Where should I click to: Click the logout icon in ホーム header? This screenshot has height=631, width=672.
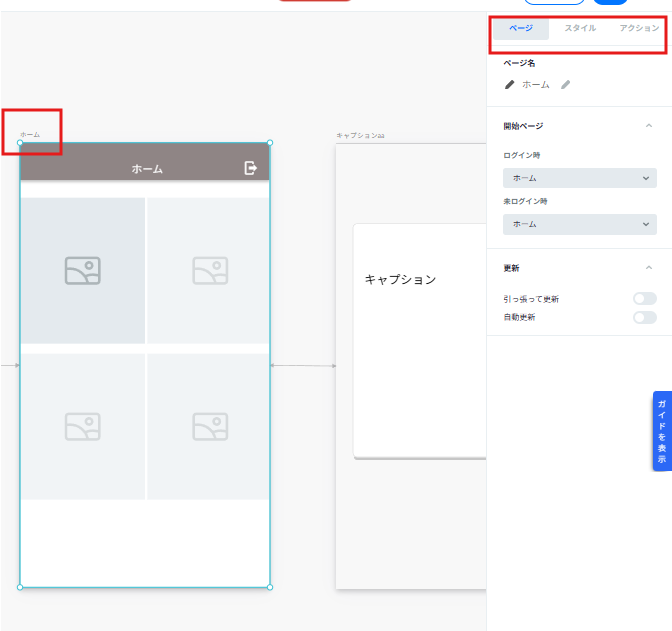pyautogui.click(x=250, y=168)
